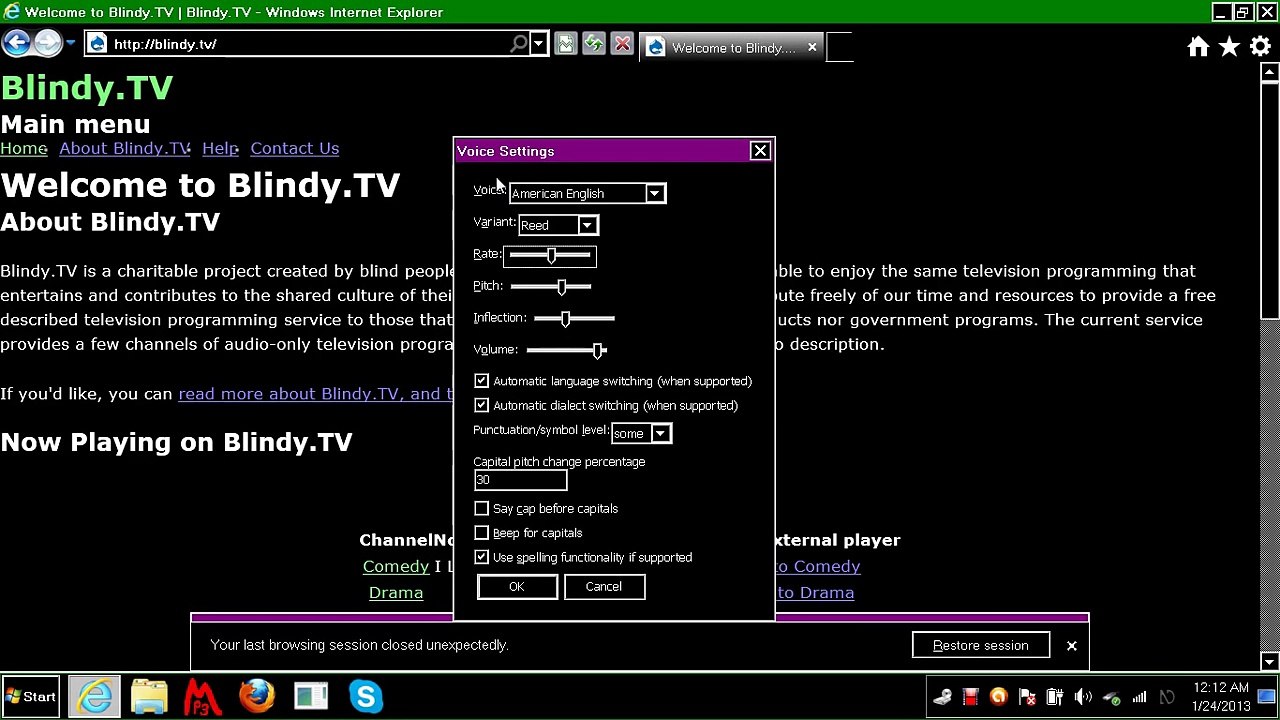Click the Pitch slider thumb
This screenshot has width=1280, height=720.
[561, 287]
